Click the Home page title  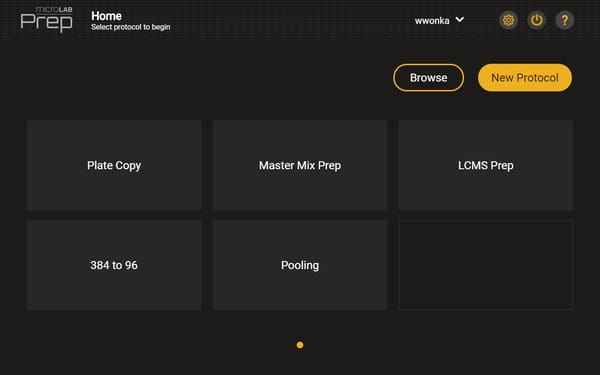[x=106, y=16]
